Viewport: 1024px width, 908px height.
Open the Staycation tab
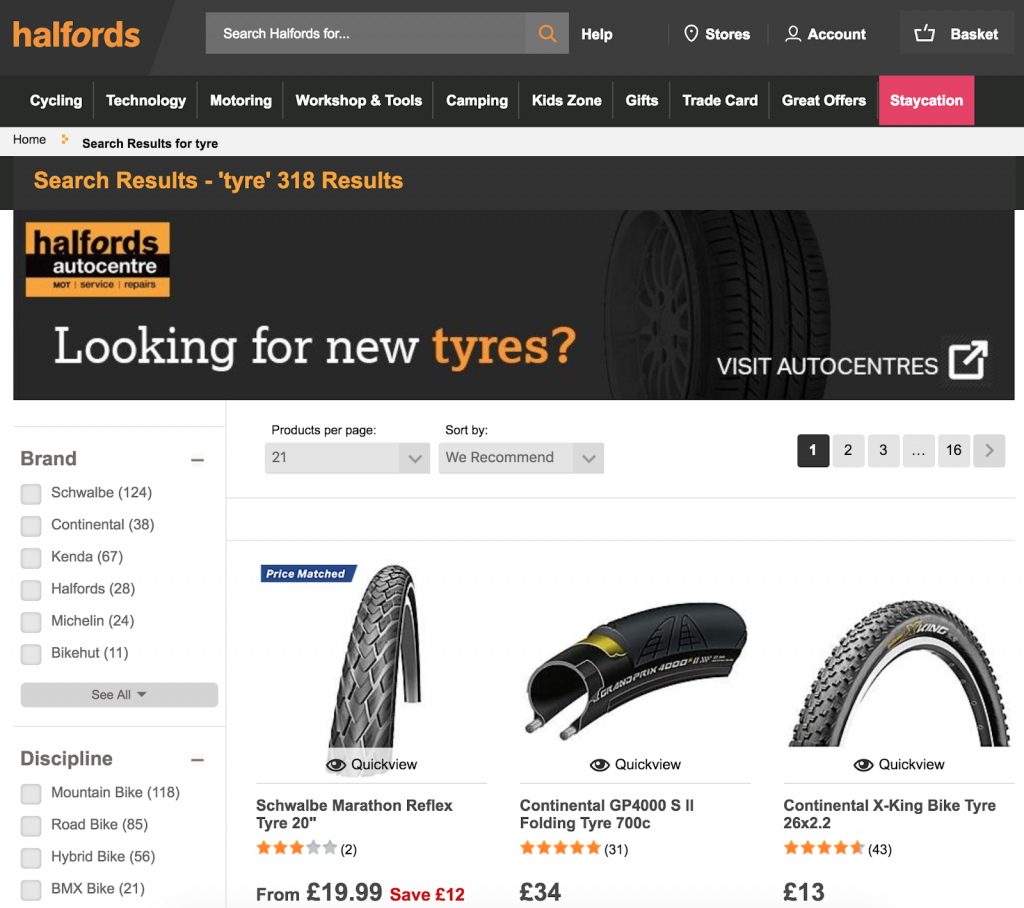coord(926,101)
